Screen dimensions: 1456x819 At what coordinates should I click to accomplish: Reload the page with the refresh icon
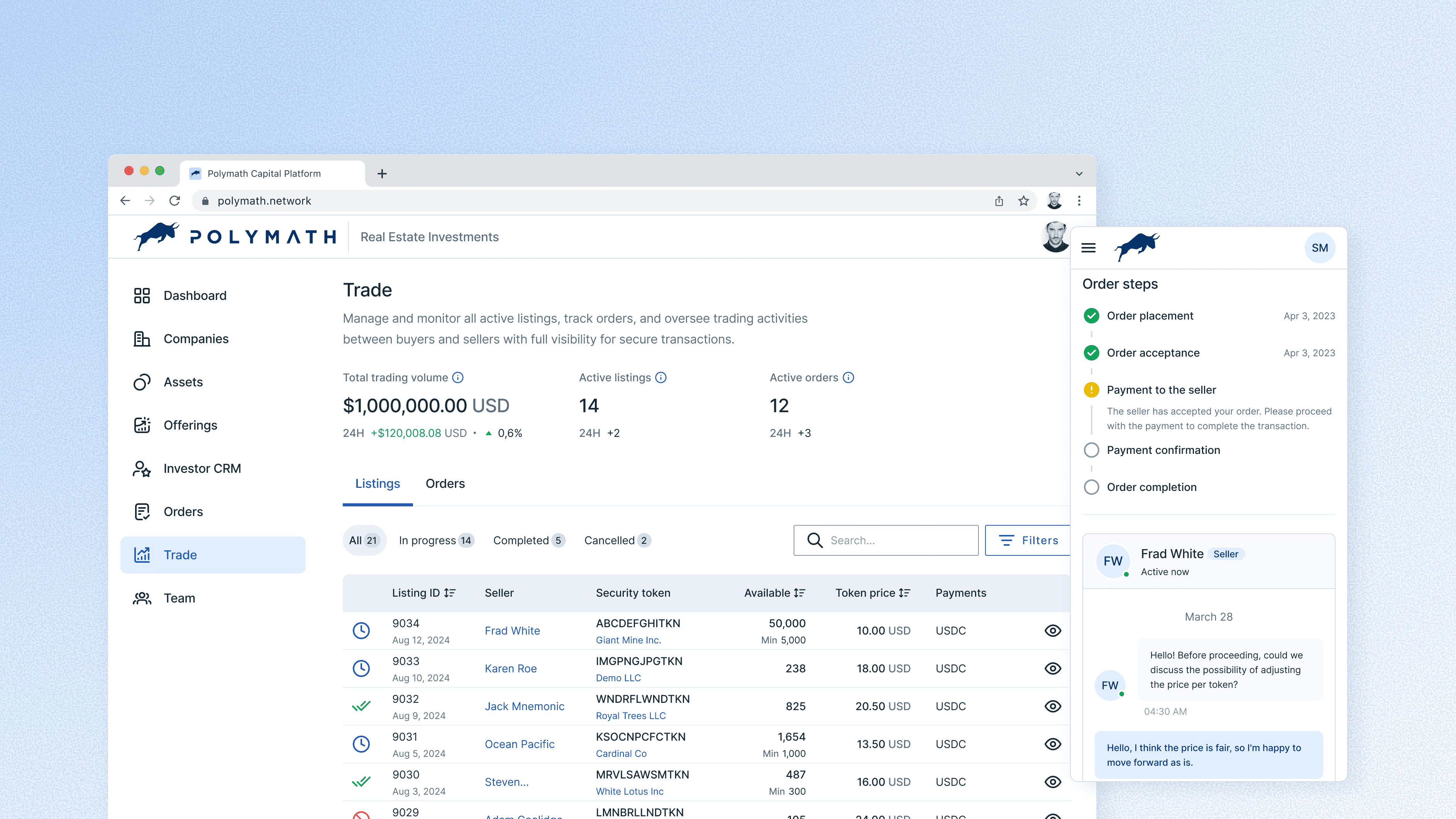(x=174, y=201)
